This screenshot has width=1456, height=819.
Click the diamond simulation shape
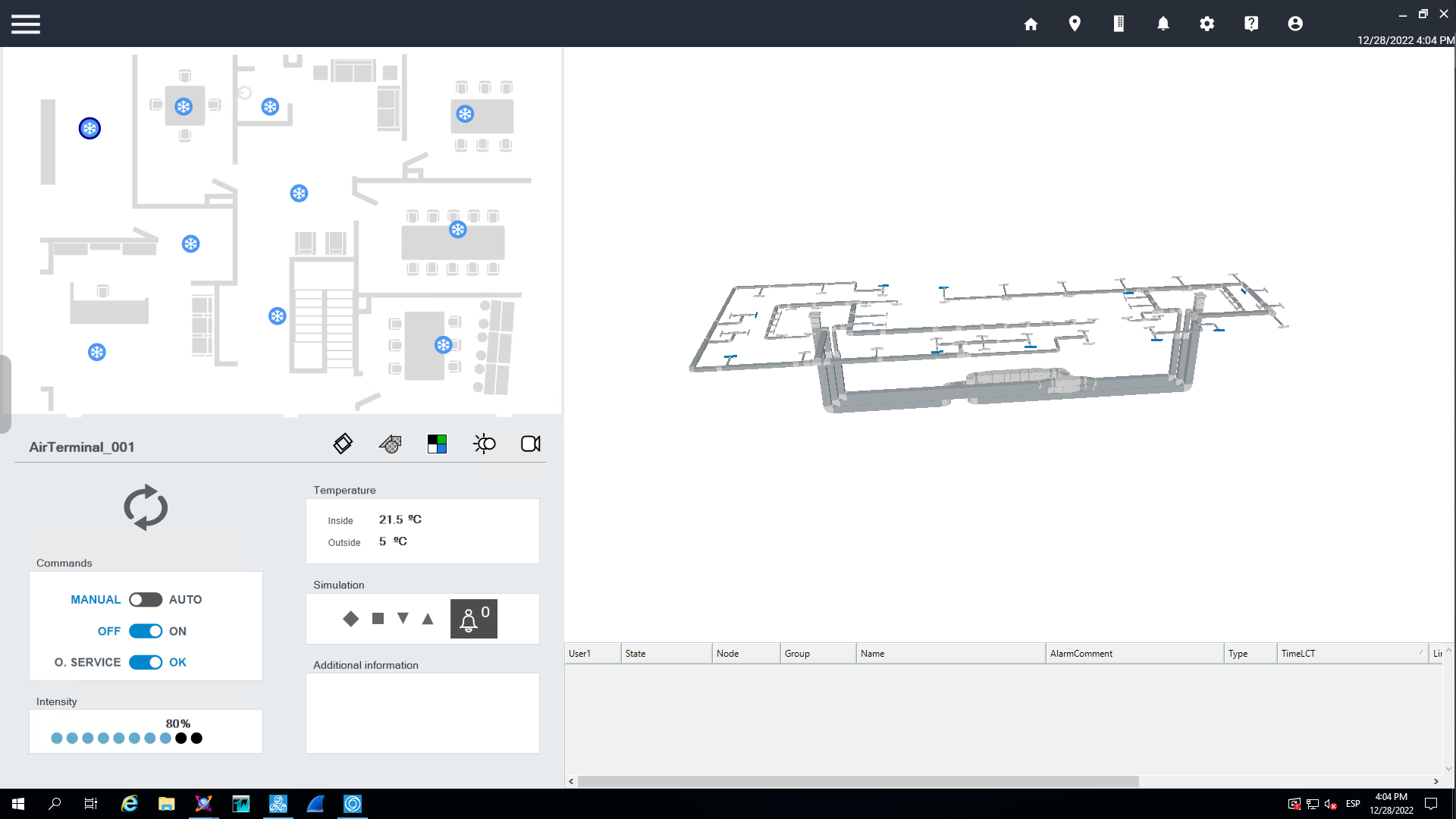pyautogui.click(x=350, y=619)
